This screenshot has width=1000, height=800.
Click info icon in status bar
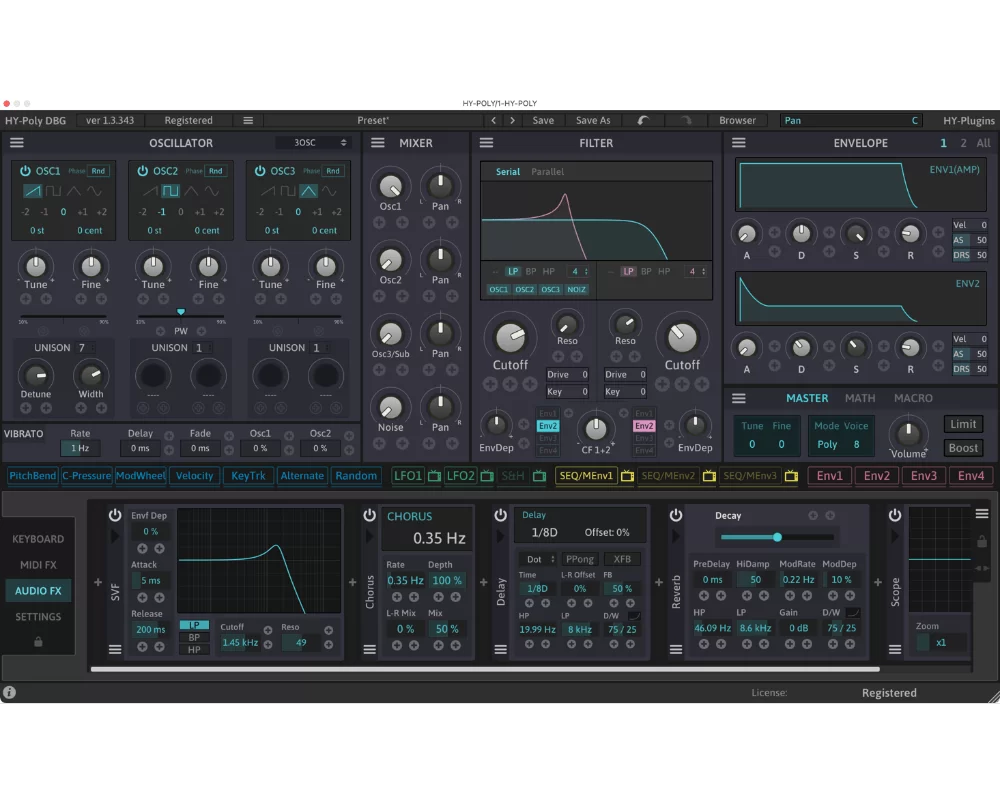click(x=9, y=692)
